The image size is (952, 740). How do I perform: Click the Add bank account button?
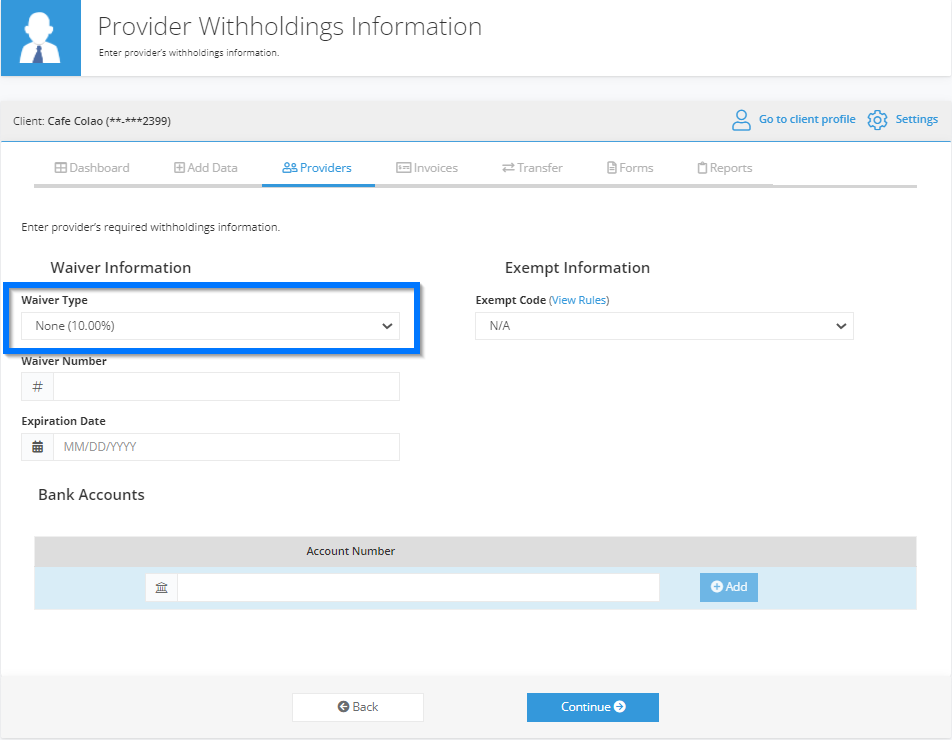(729, 587)
